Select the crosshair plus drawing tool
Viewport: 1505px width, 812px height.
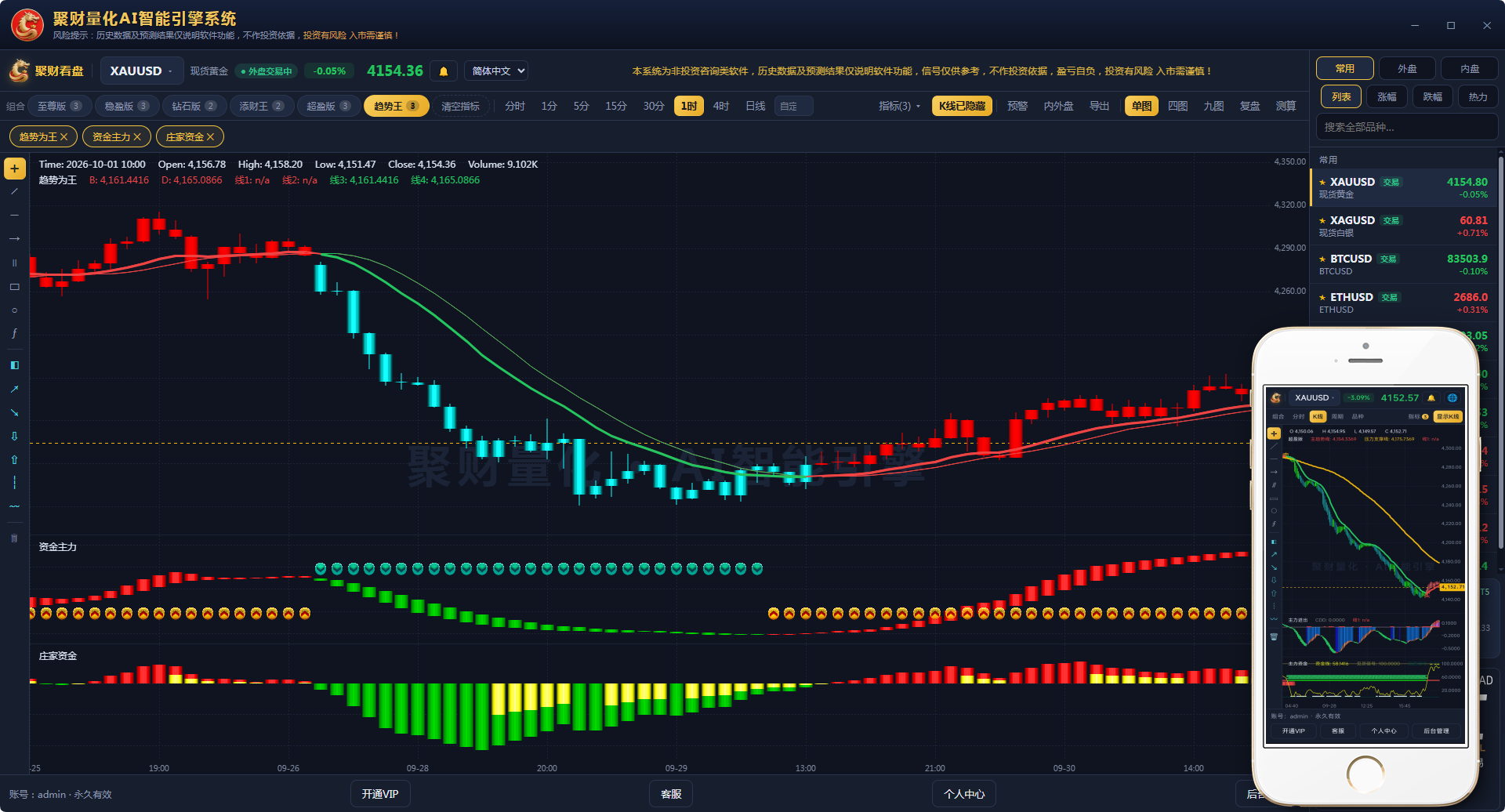tap(14, 169)
